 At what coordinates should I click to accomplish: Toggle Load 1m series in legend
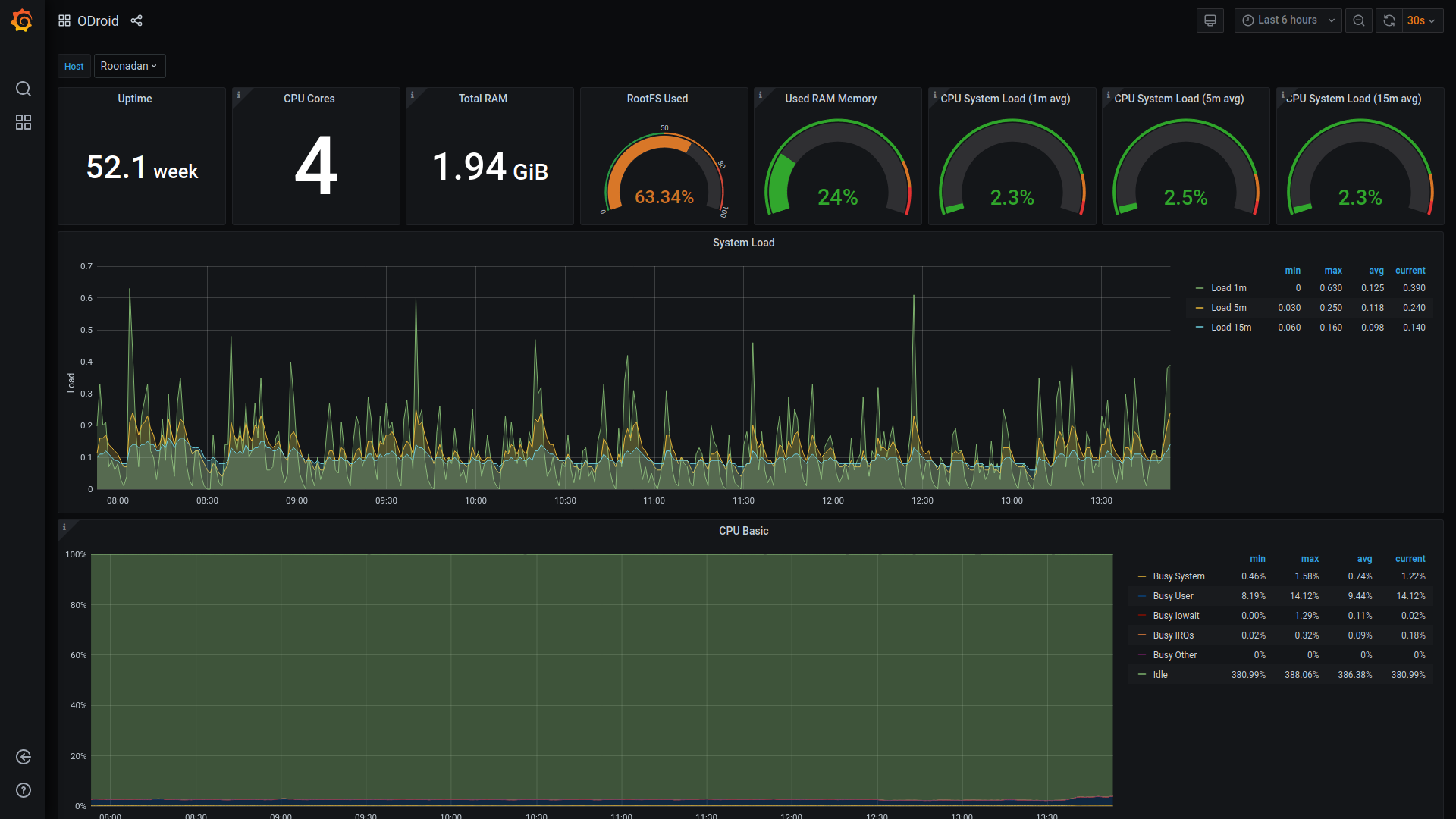tap(1228, 288)
